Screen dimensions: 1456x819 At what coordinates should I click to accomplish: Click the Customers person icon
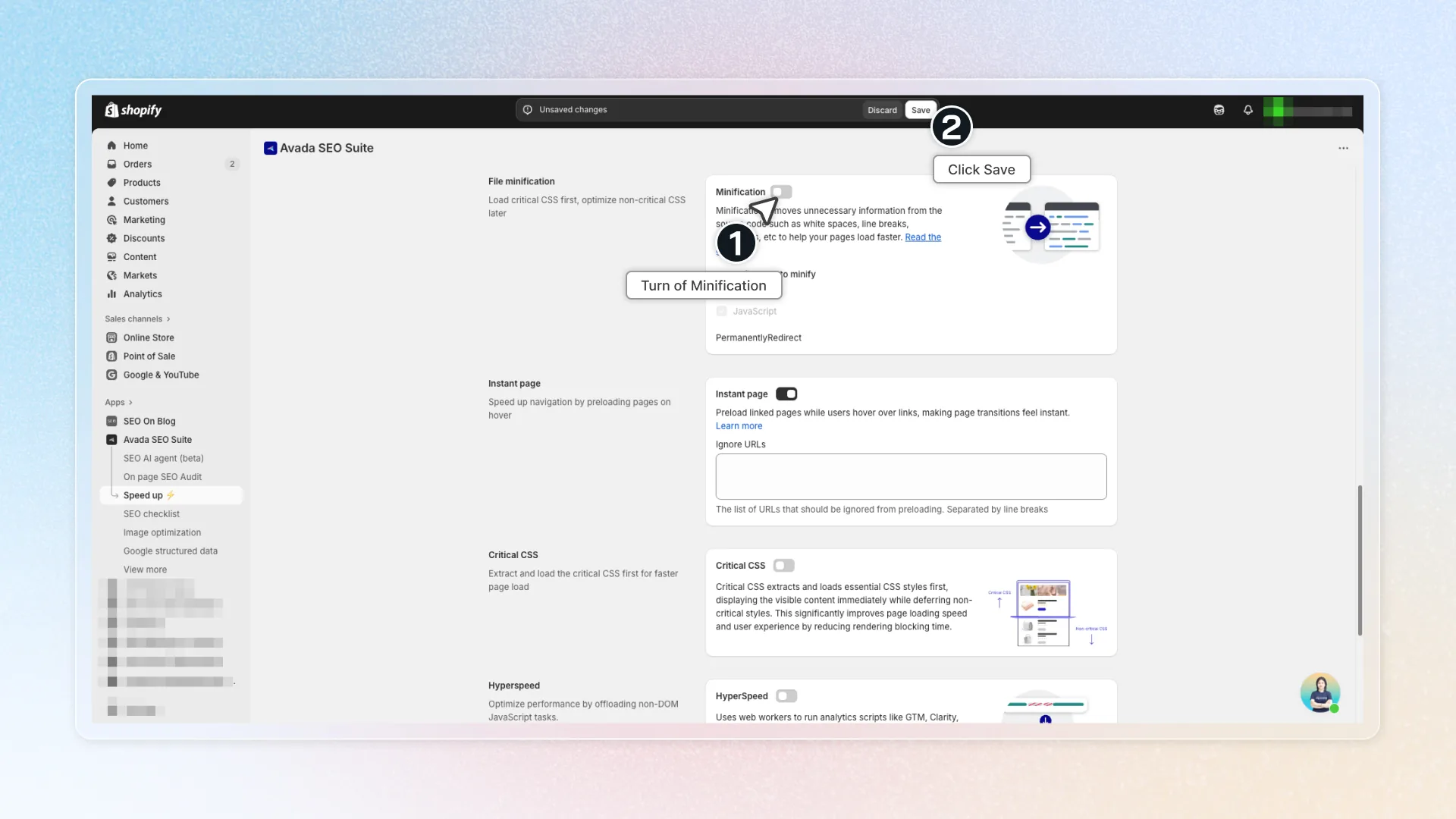111,201
